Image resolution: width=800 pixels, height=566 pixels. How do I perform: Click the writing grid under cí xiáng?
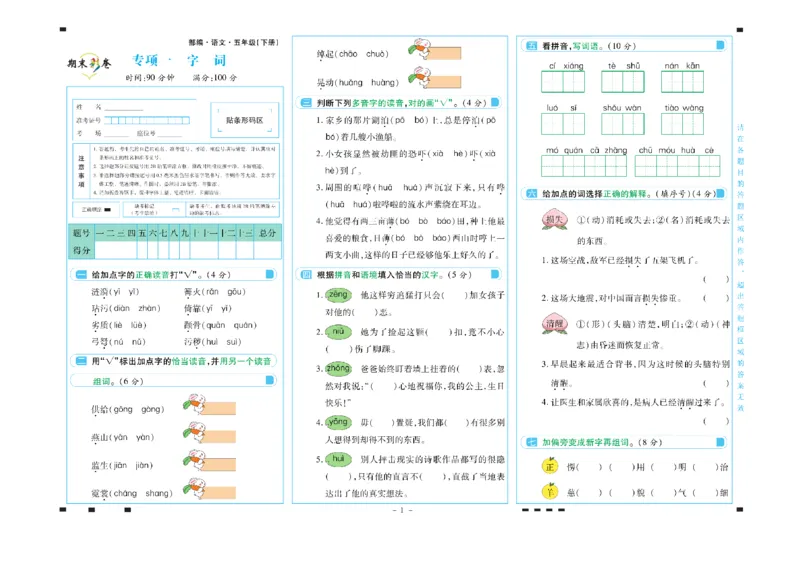(563, 82)
